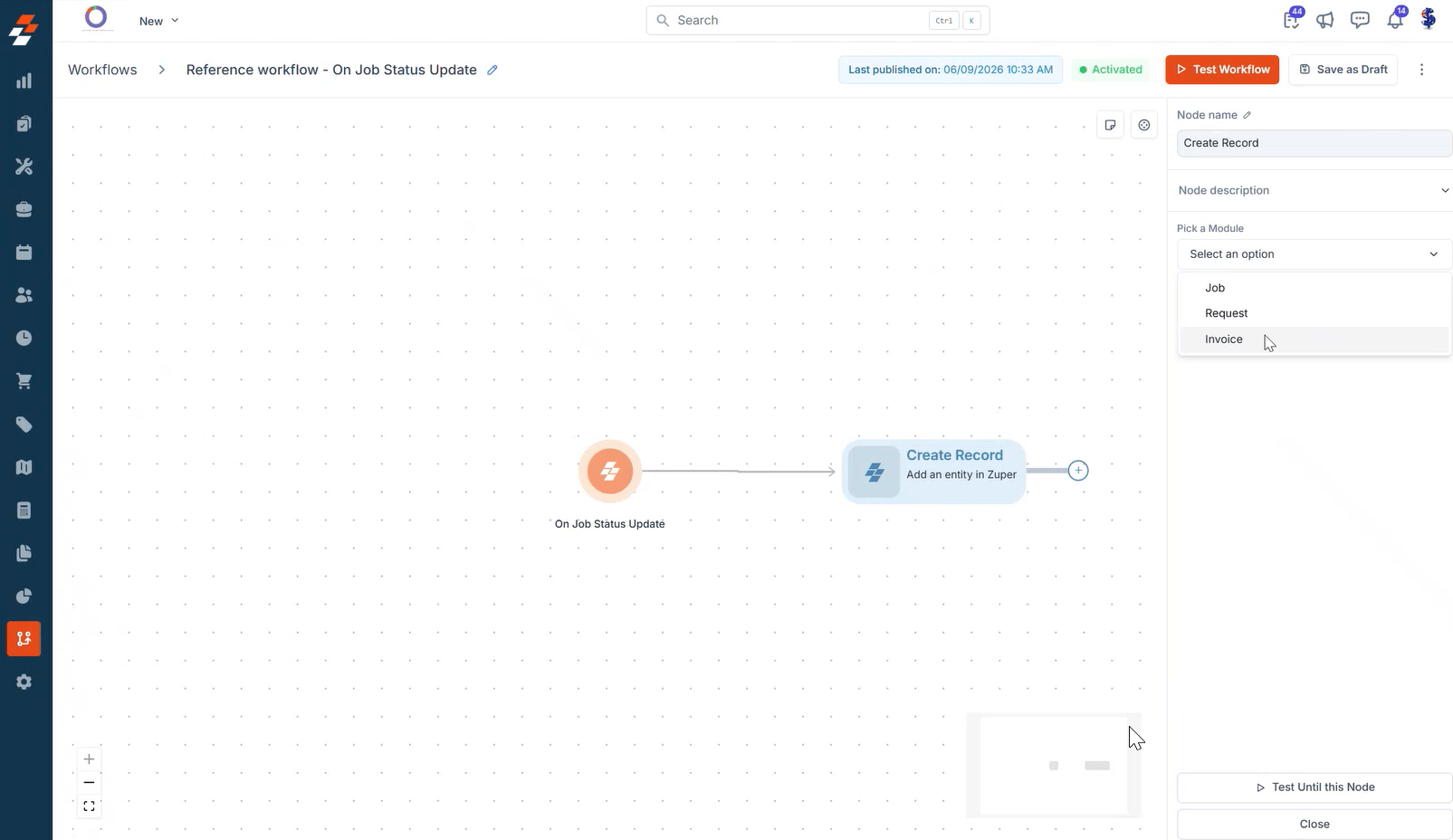The width and height of the screenshot is (1453, 840).
Task: Open the map sidebar icon
Action: [x=24, y=467]
